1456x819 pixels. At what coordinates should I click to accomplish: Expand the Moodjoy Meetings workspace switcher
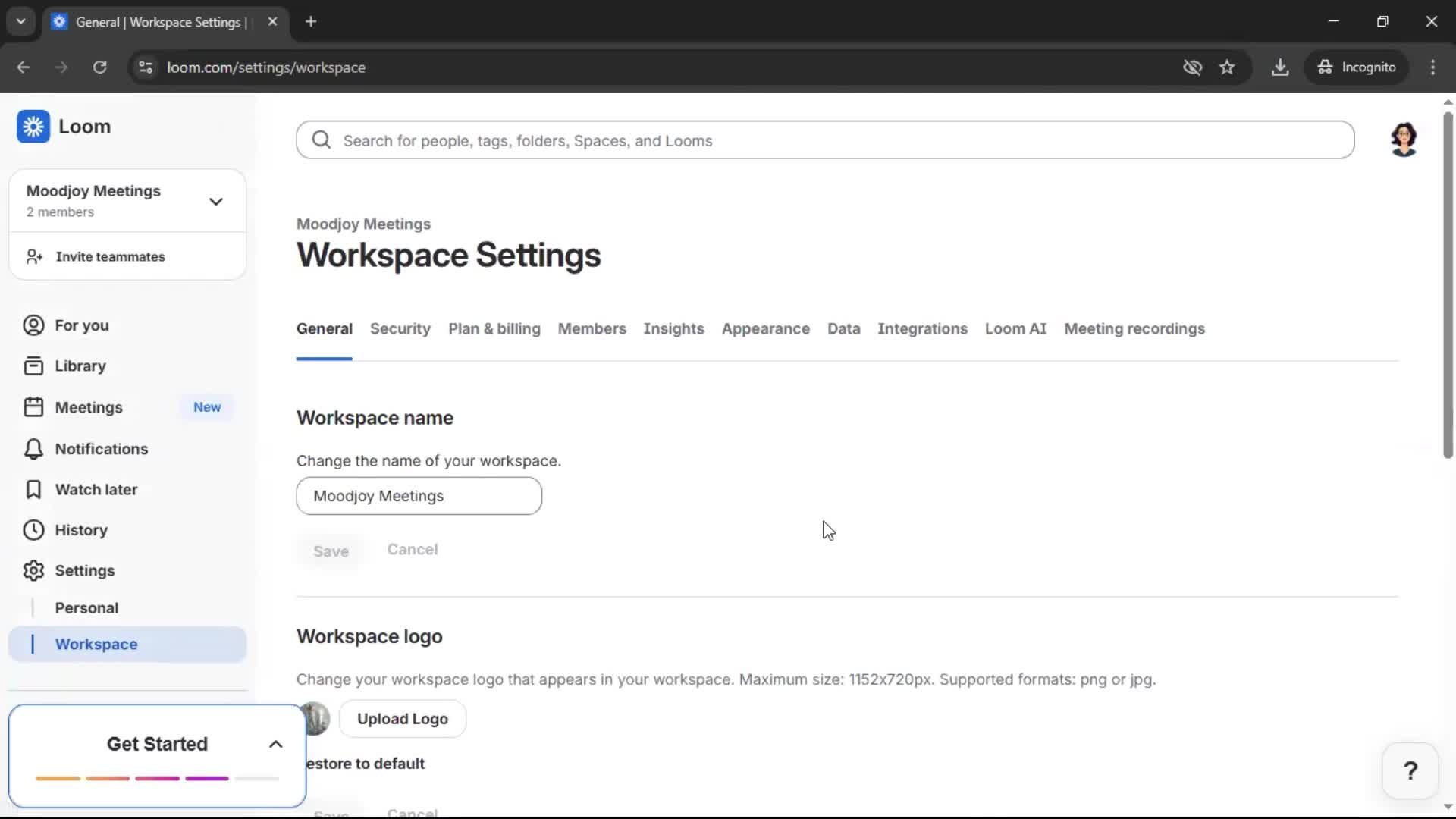coord(216,201)
